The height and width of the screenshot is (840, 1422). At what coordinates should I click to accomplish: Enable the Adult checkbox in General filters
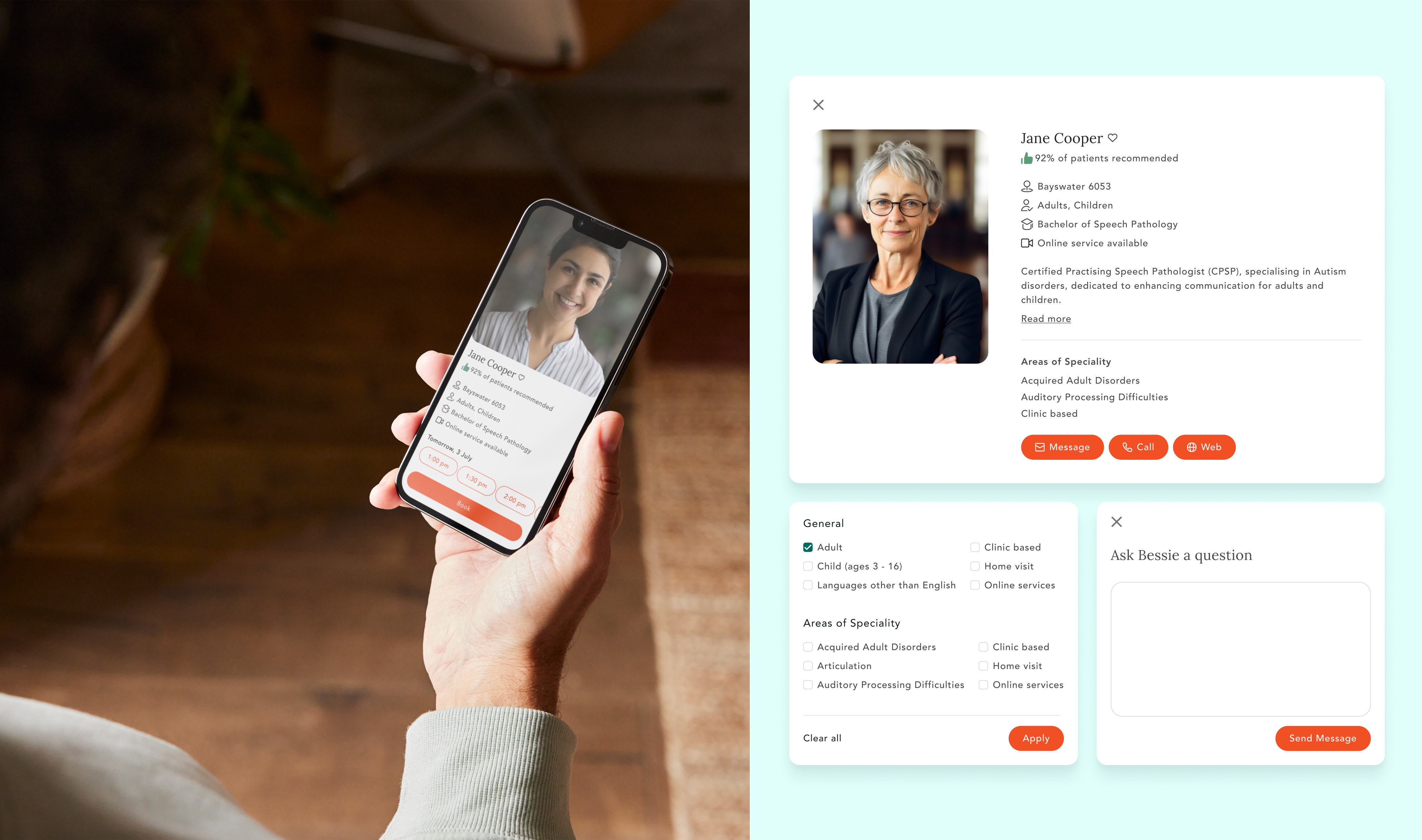coord(808,547)
